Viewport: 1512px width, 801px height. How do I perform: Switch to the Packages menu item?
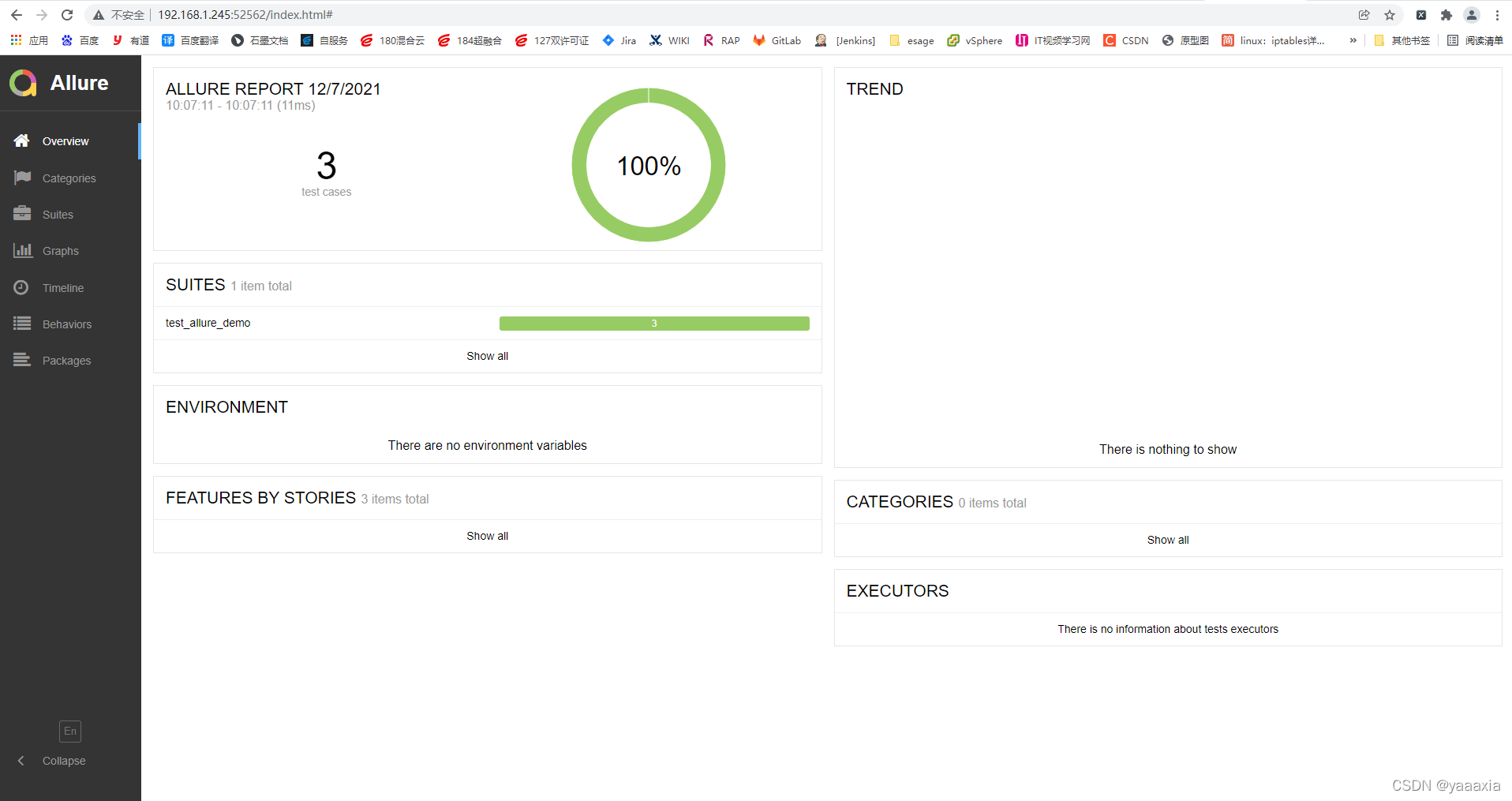pyautogui.click(x=66, y=361)
